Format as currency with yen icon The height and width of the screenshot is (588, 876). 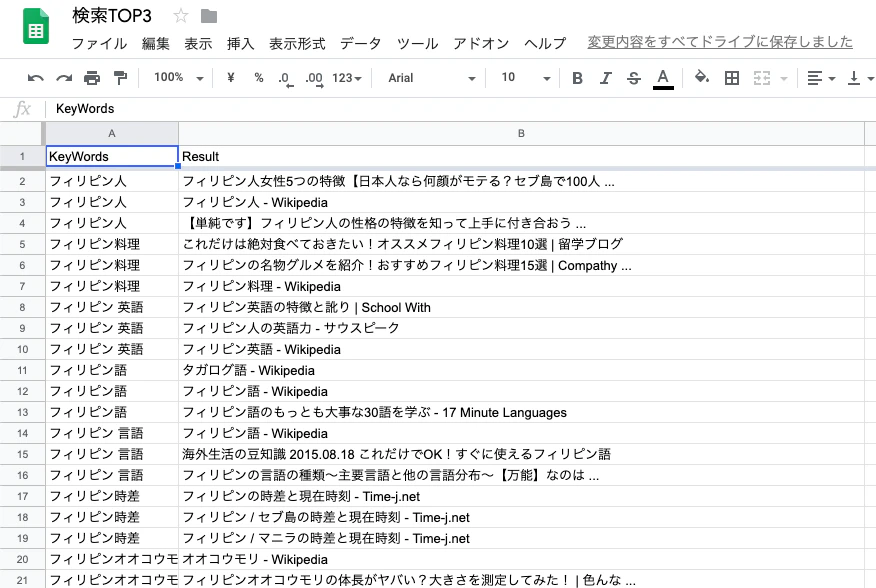230,78
